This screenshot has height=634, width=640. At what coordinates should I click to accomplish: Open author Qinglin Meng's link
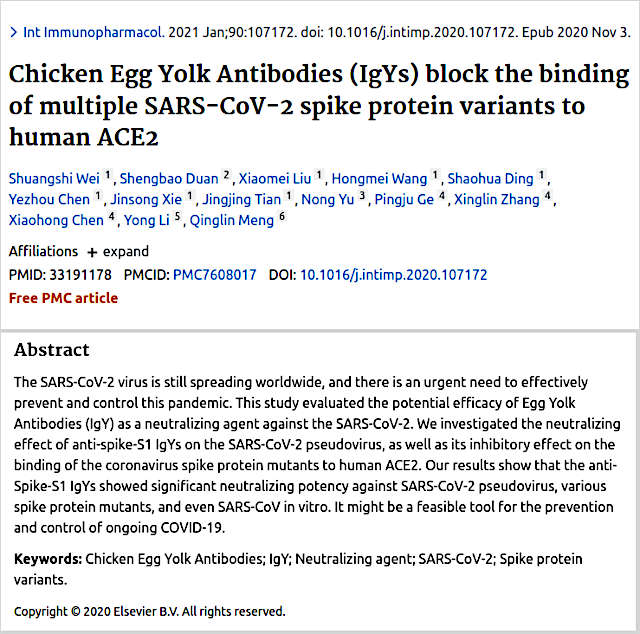coord(231,220)
